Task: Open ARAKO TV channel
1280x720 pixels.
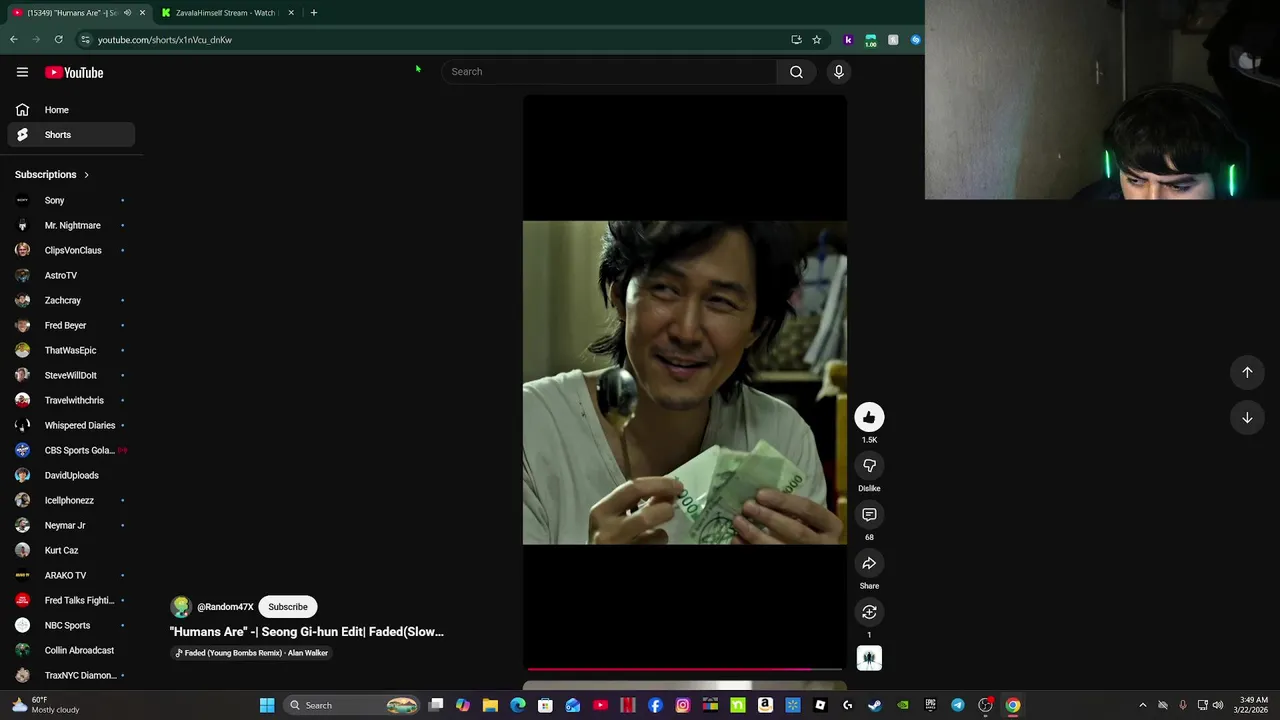Action: coord(71,575)
